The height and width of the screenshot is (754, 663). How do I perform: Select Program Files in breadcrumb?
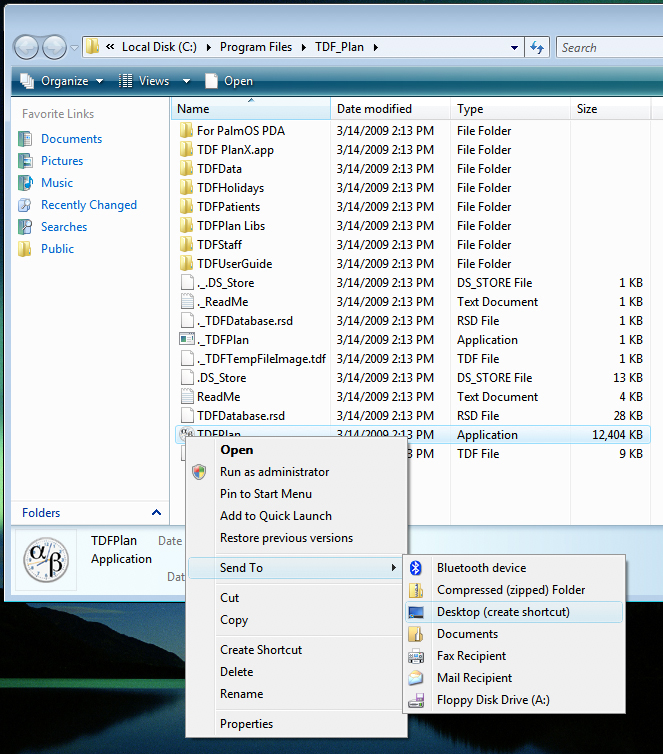(256, 47)
